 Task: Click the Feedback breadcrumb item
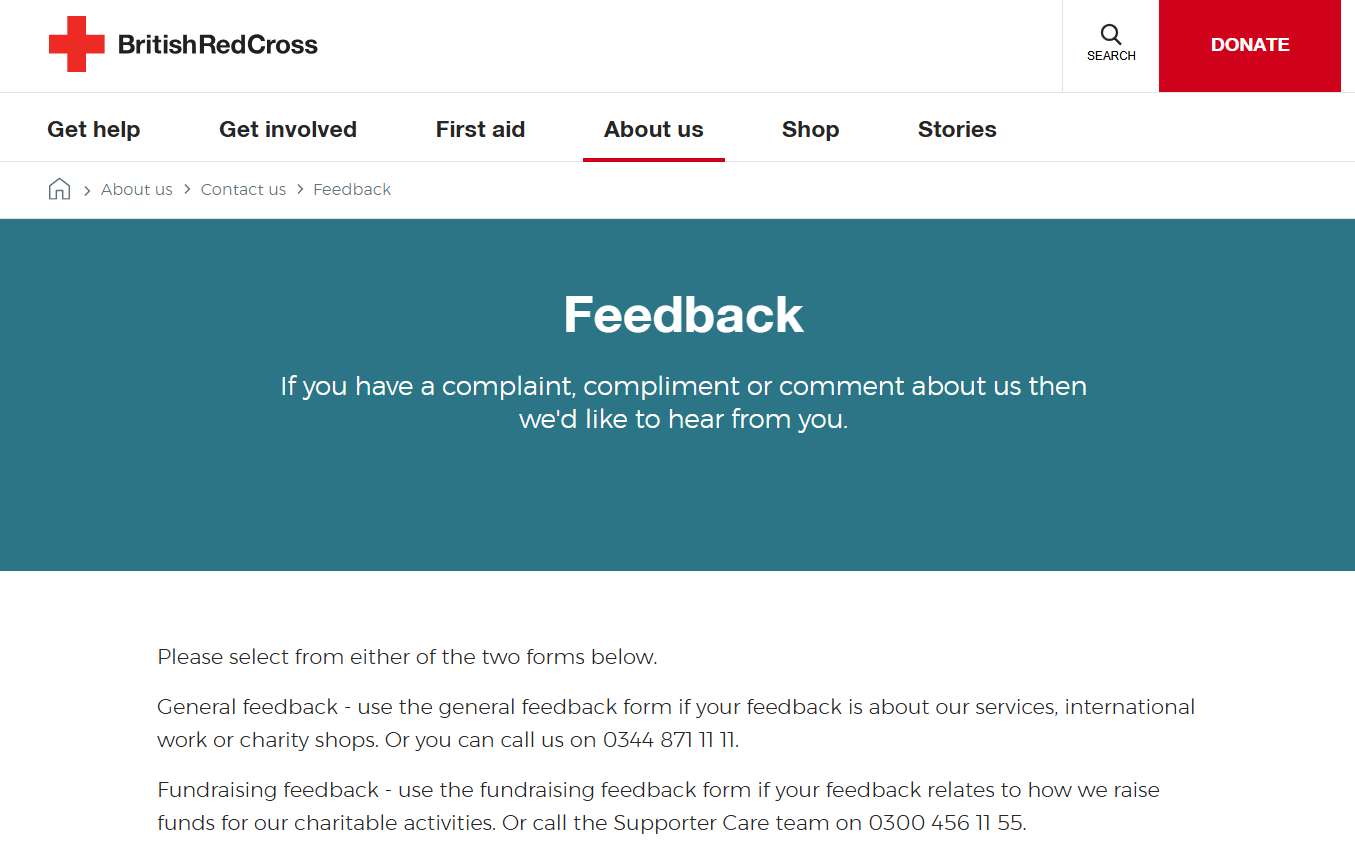point(352,189)
